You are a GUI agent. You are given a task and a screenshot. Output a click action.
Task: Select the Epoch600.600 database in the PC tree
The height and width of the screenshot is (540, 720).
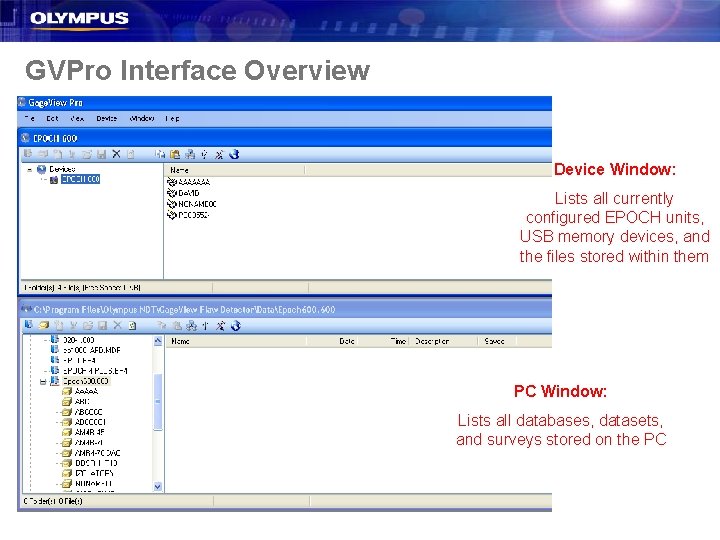[x=85, y=381]
